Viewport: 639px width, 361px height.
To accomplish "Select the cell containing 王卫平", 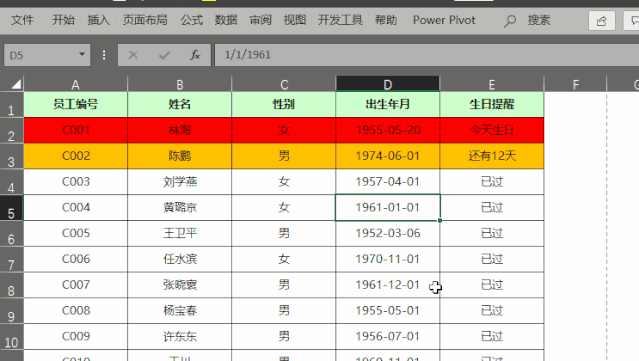I will click(x=180, y=233).
